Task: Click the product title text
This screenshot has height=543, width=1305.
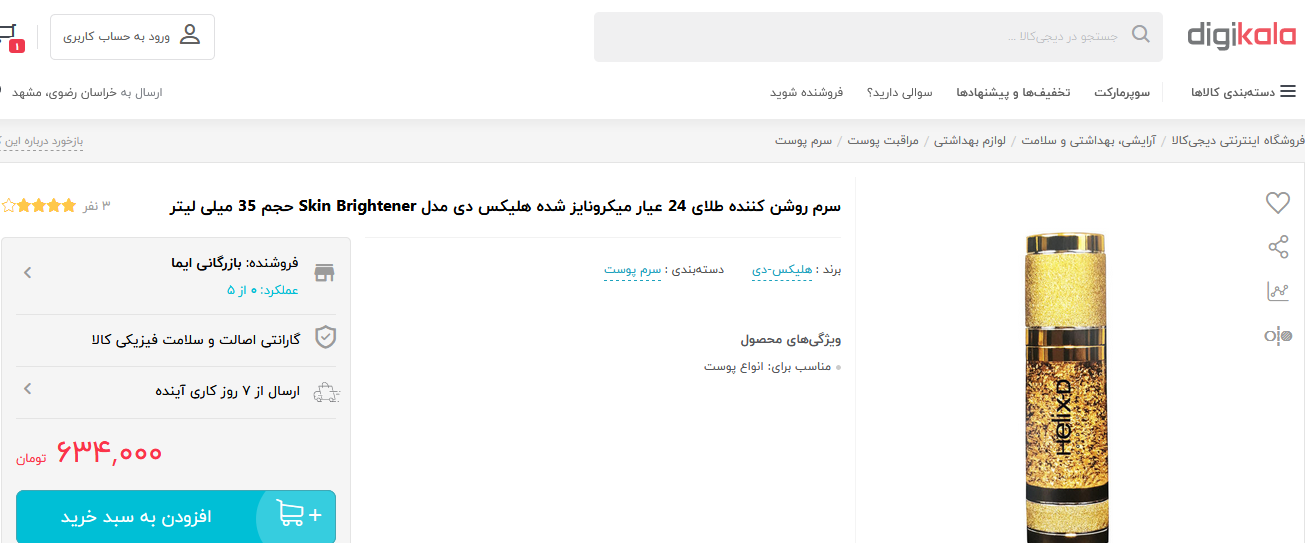Action: tap(505, 207)
